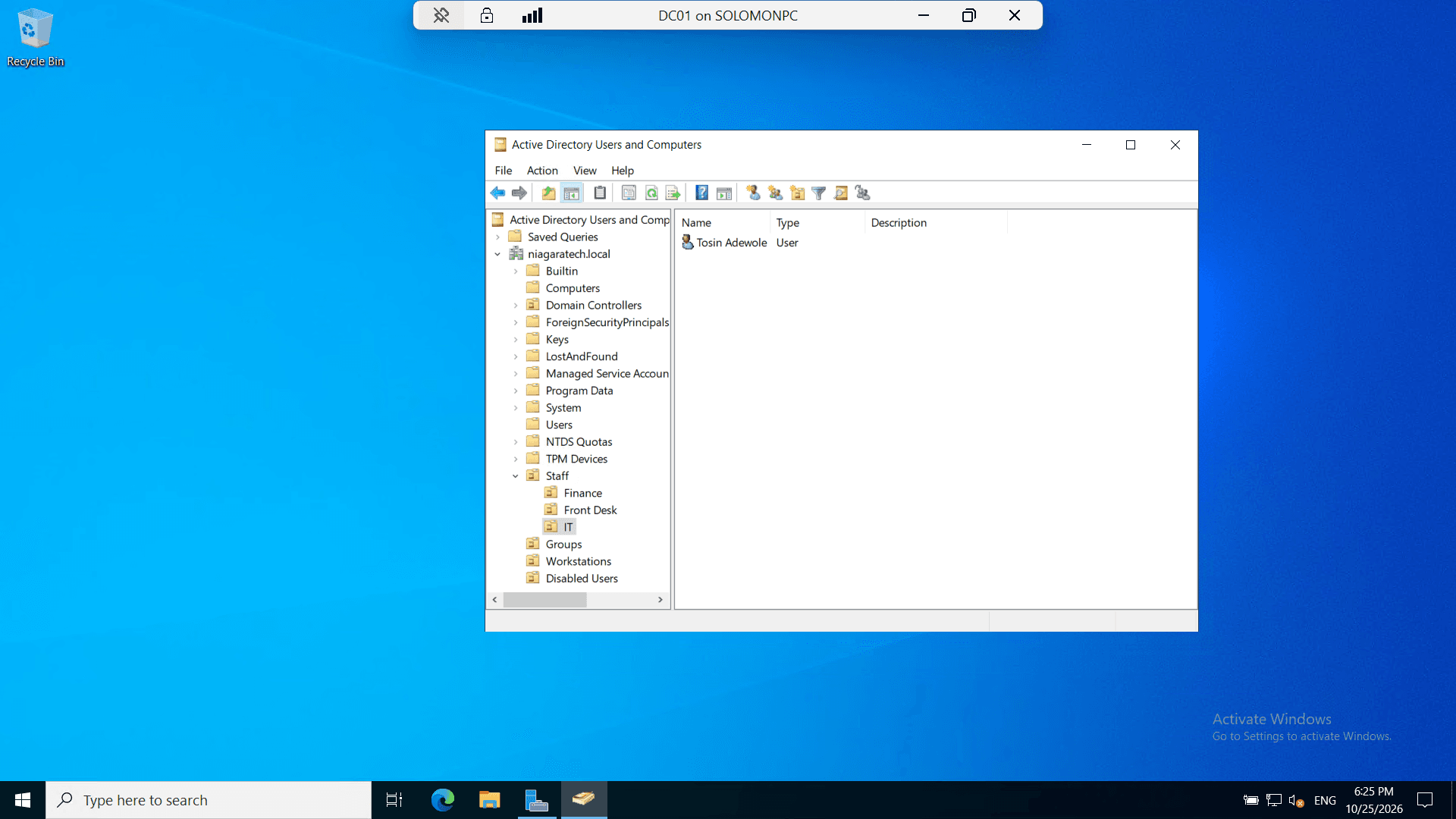The image size is (1456, 819).
Task: Click the Type here to search box
Action: pos(209,800)
